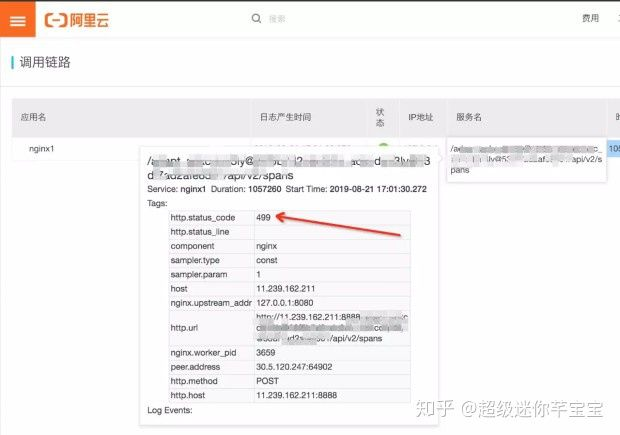
Task: Click the POST method value
Action: click(x=267, y=381)
